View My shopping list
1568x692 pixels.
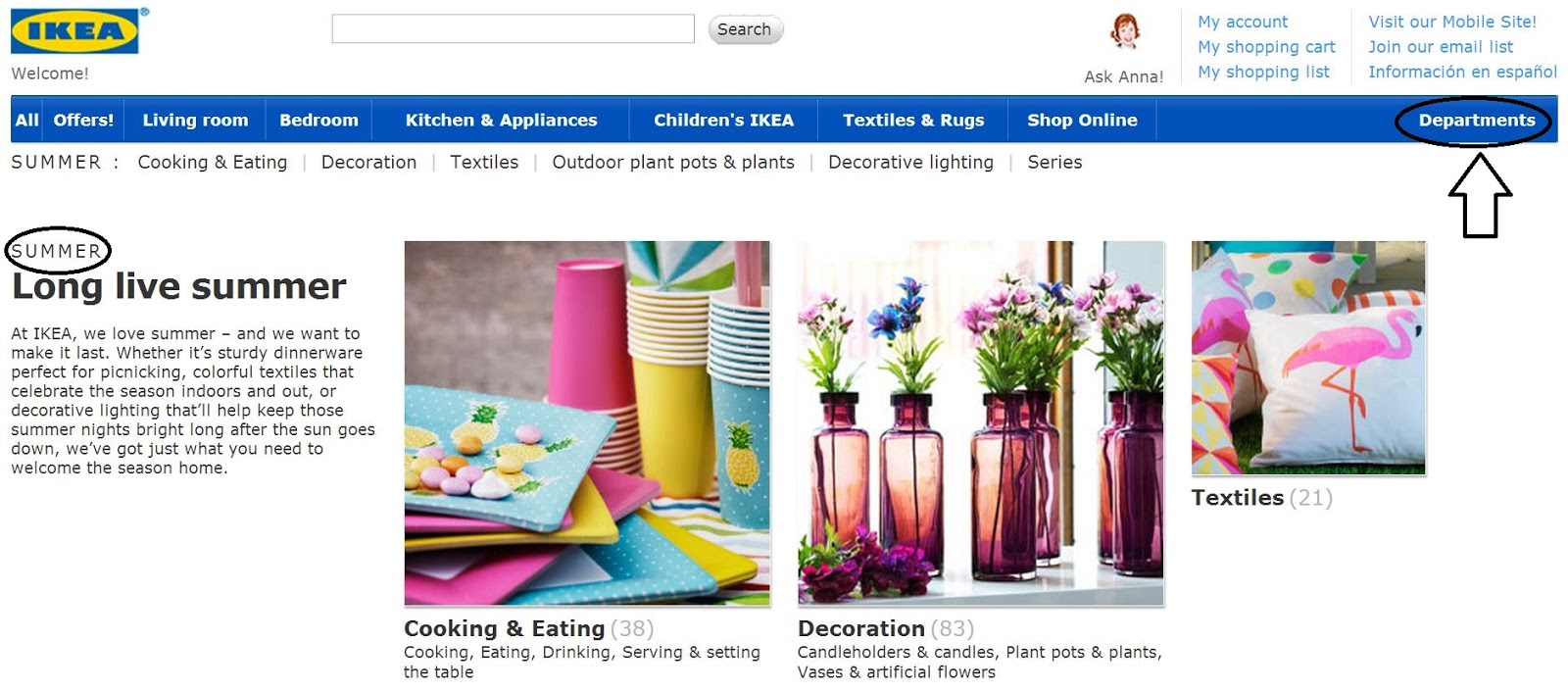coord(1263,72)
